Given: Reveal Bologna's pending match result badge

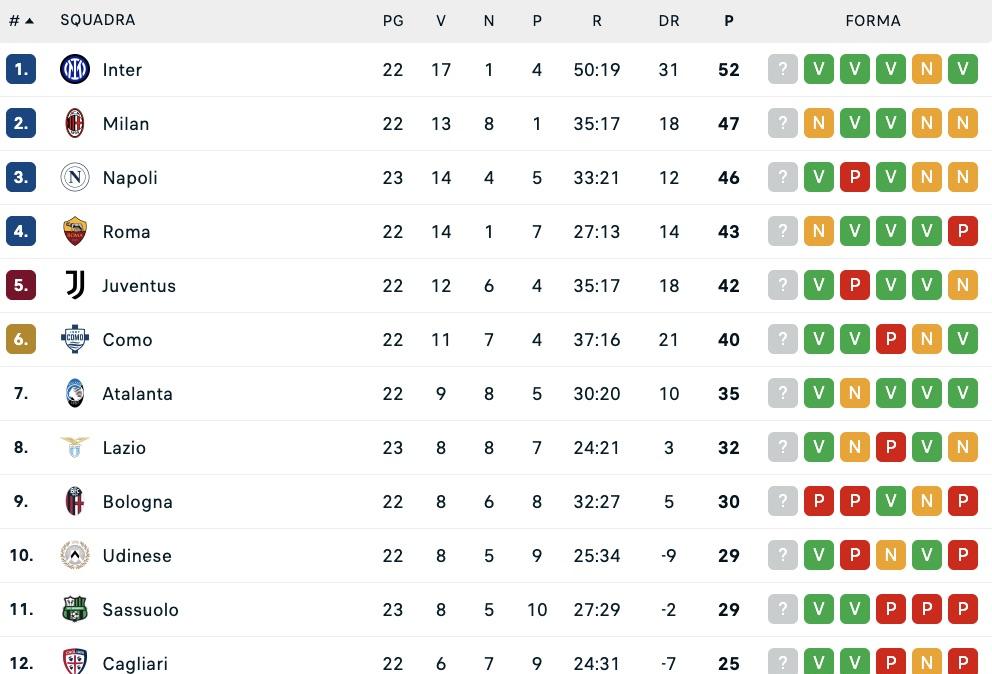Looking at the screenshot, I should click(783, 501).
